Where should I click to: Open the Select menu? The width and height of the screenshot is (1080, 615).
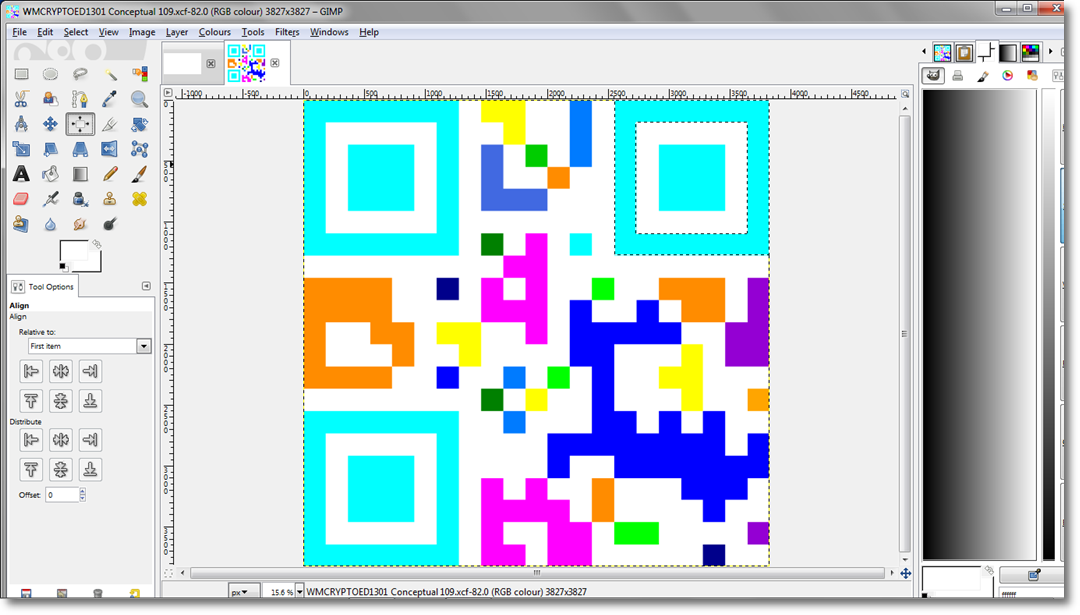click(x=76, y=32)
